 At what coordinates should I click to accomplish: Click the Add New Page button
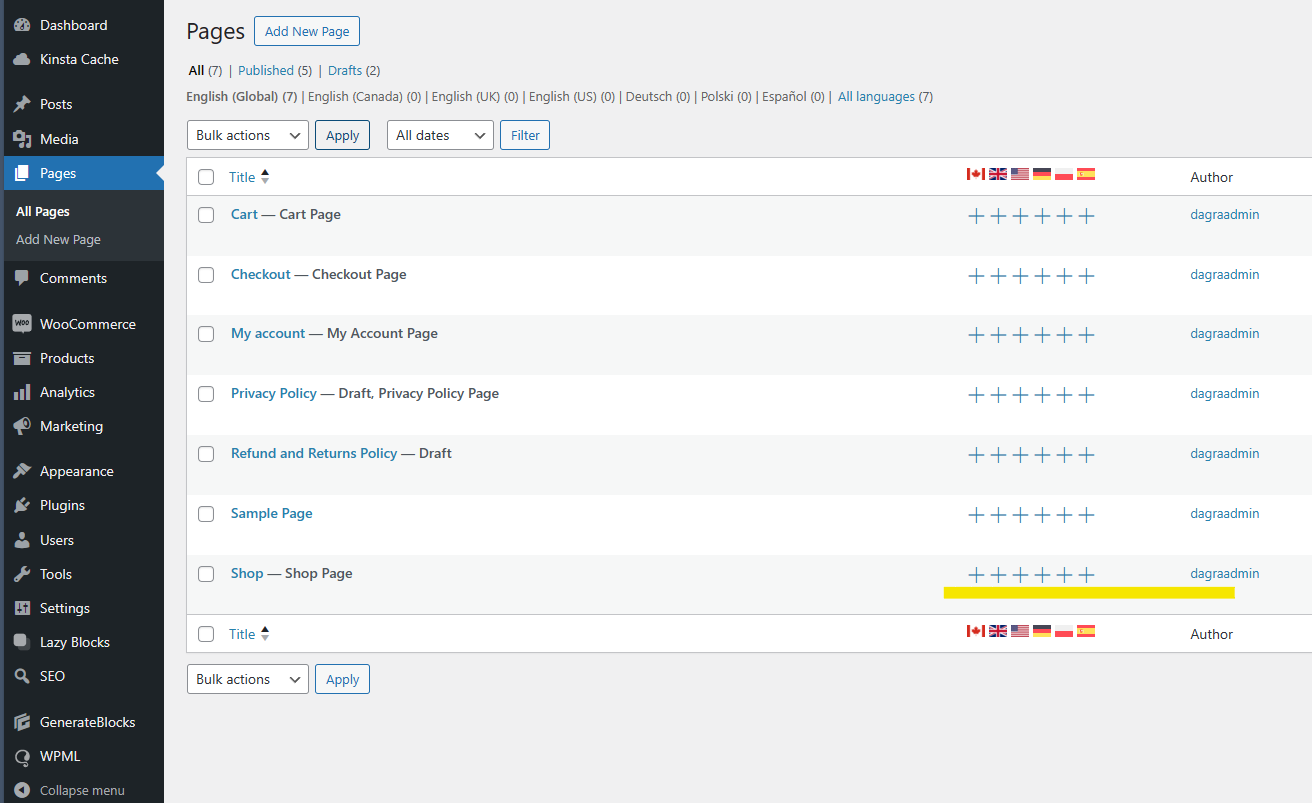[x=307, y=31]
